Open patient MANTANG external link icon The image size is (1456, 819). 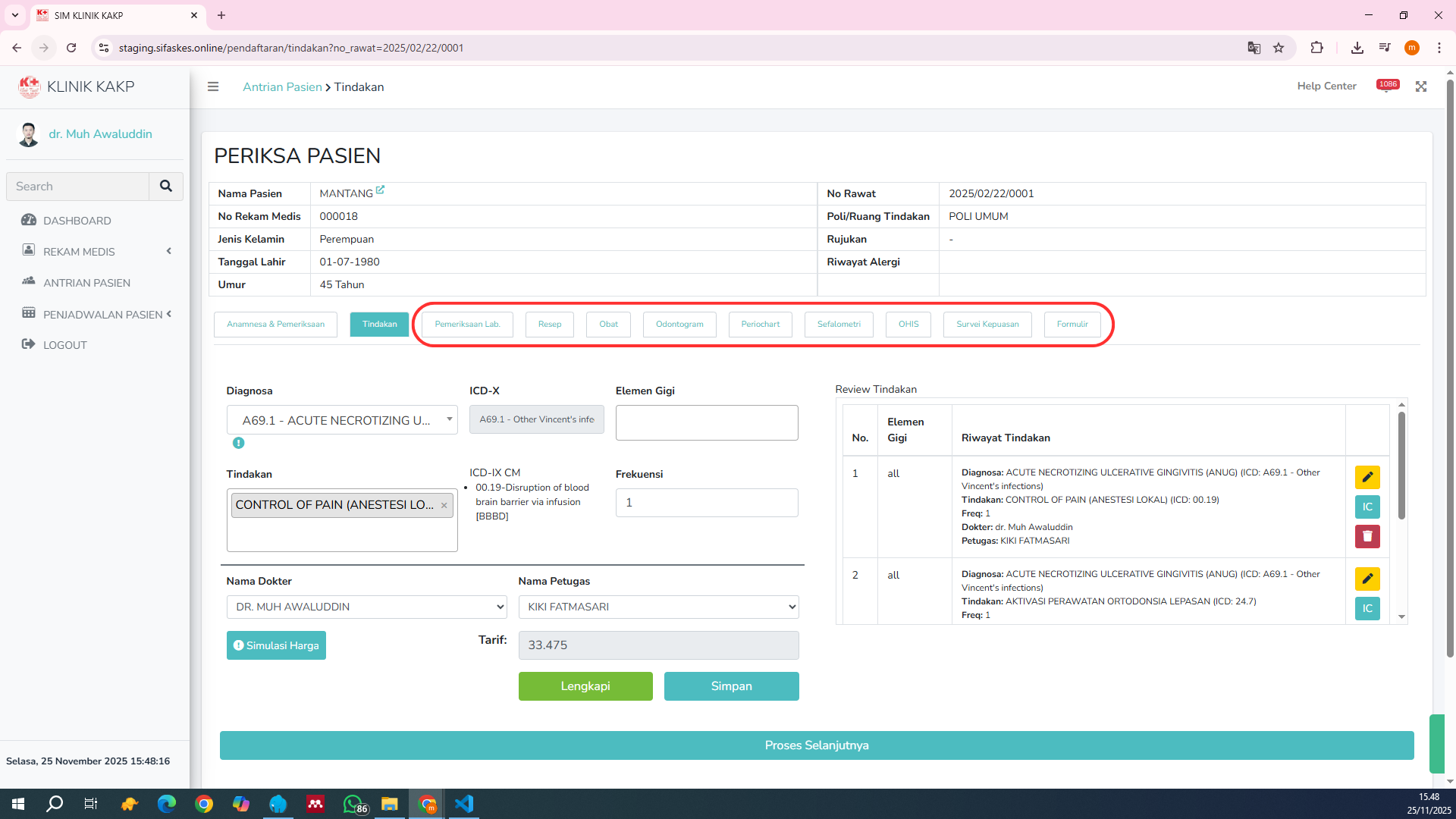coord(380,190)
